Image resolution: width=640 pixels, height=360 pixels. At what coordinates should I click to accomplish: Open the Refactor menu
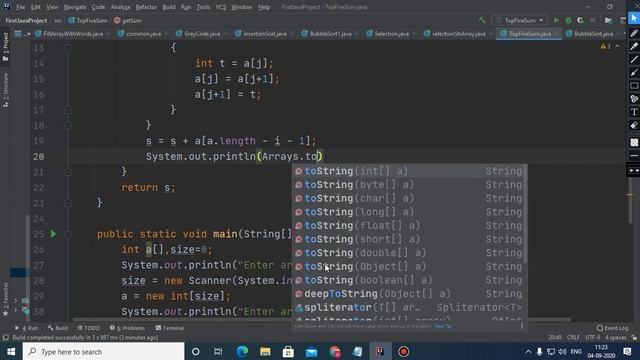click(146, 7)
